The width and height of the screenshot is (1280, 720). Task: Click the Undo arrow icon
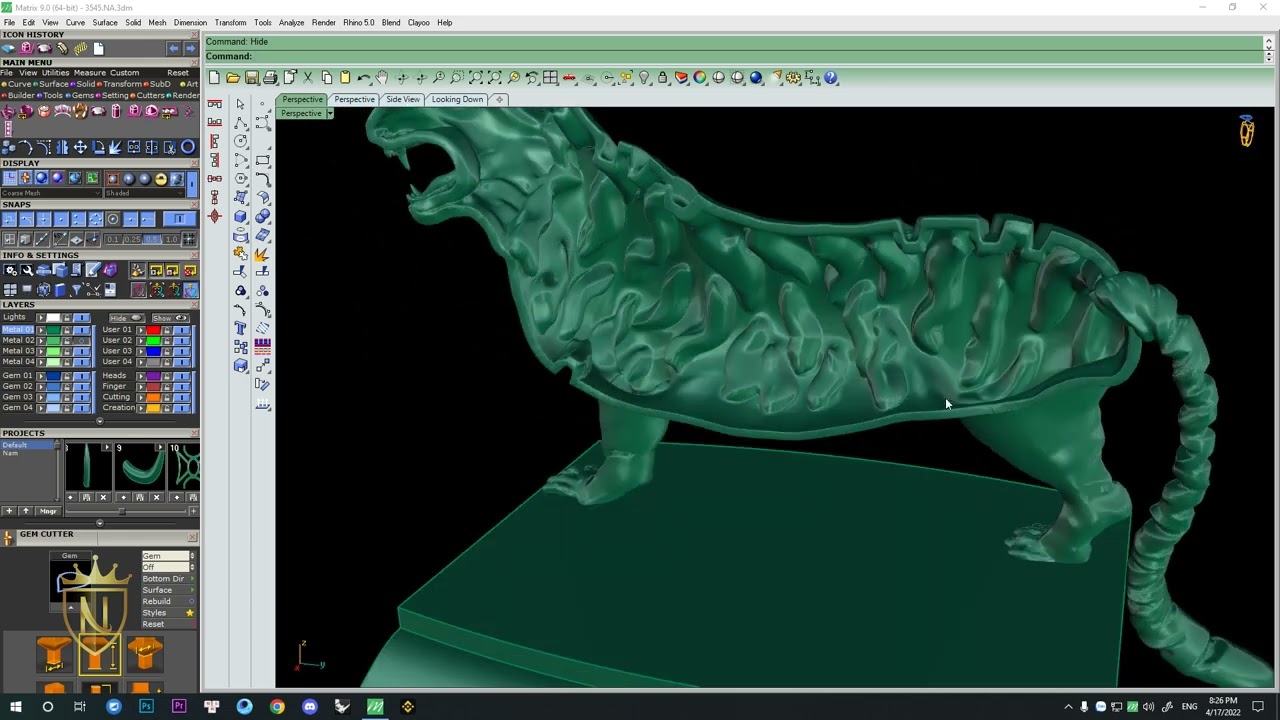(364, 78)
